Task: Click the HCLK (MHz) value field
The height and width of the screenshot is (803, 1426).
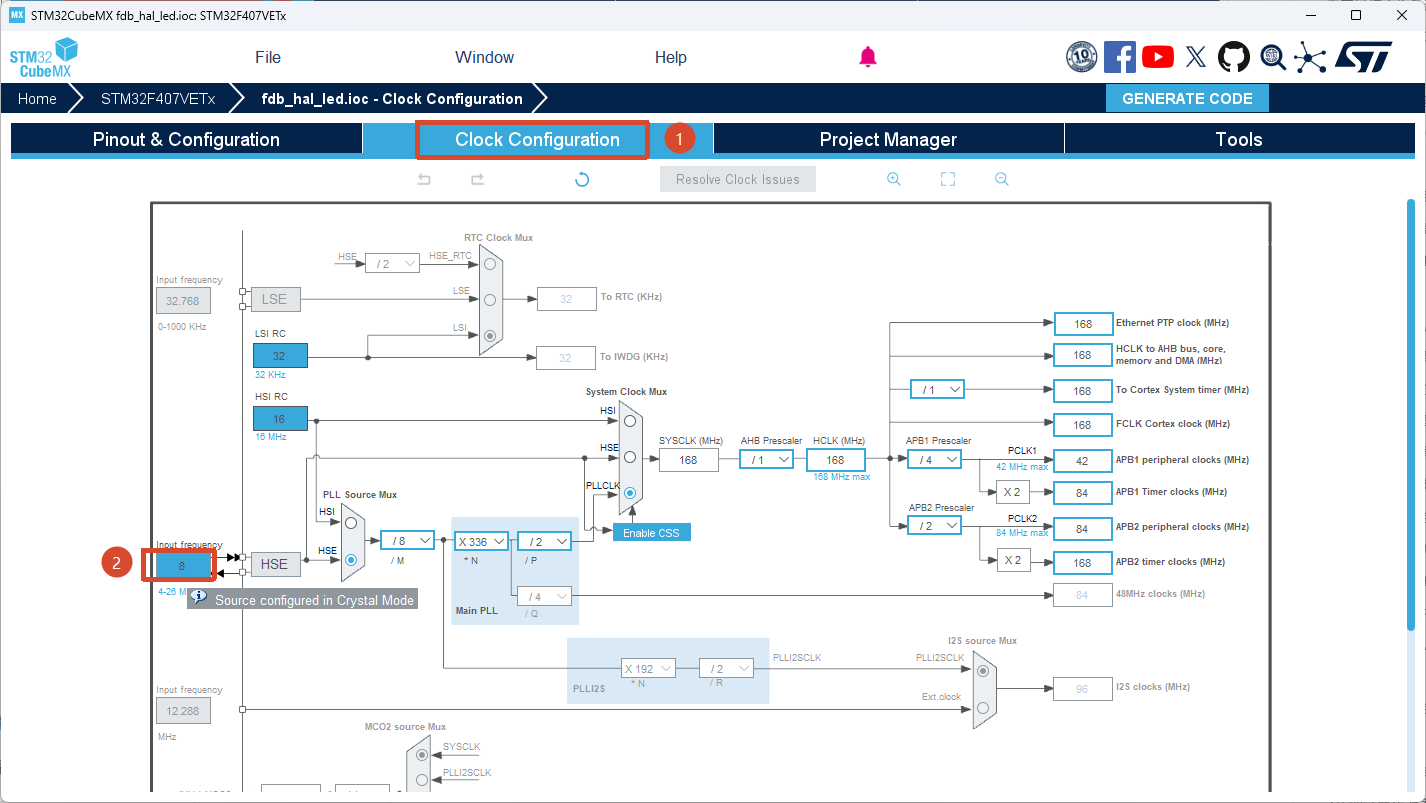Action: pos(835,459)
